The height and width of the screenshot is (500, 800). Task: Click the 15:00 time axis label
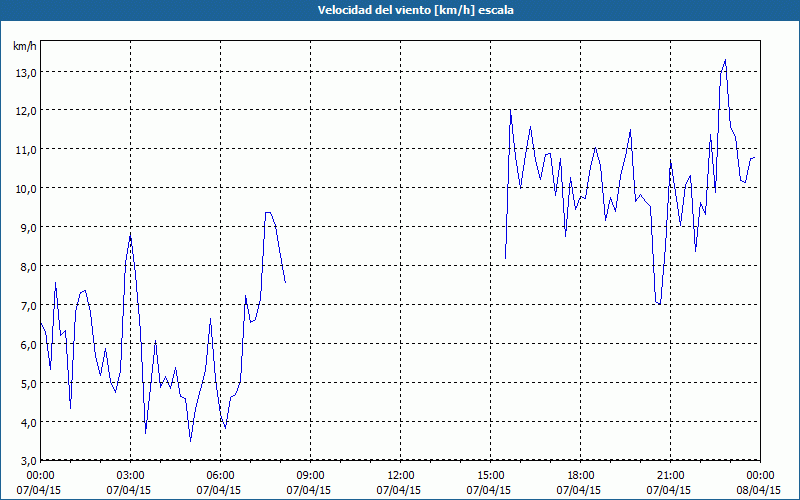490,476
